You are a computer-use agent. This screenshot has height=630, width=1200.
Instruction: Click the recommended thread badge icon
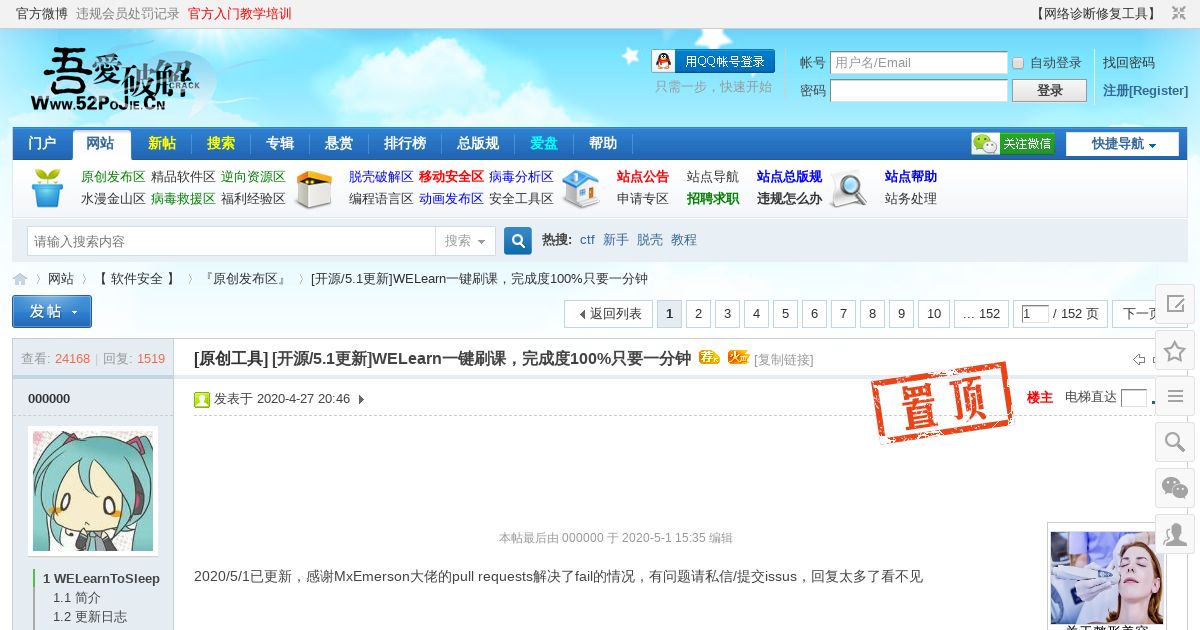pyautogui.click(x=709, y=357)
